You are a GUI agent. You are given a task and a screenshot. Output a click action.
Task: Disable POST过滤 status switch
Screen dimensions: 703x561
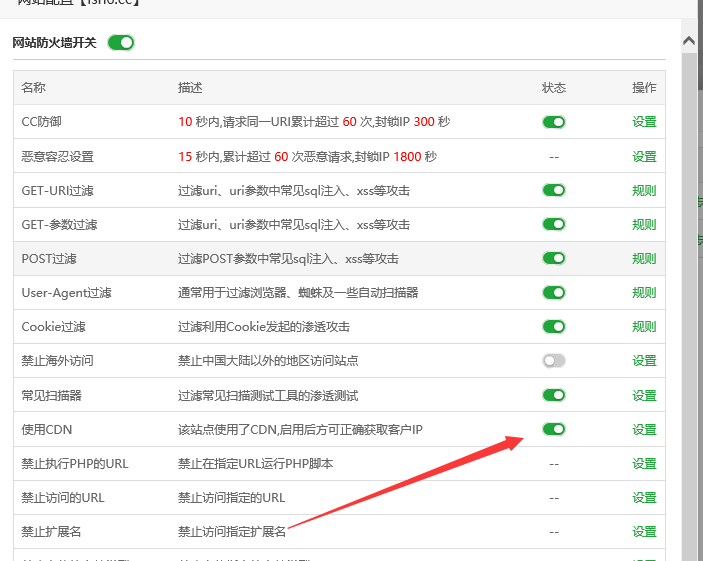pos(553,258)
